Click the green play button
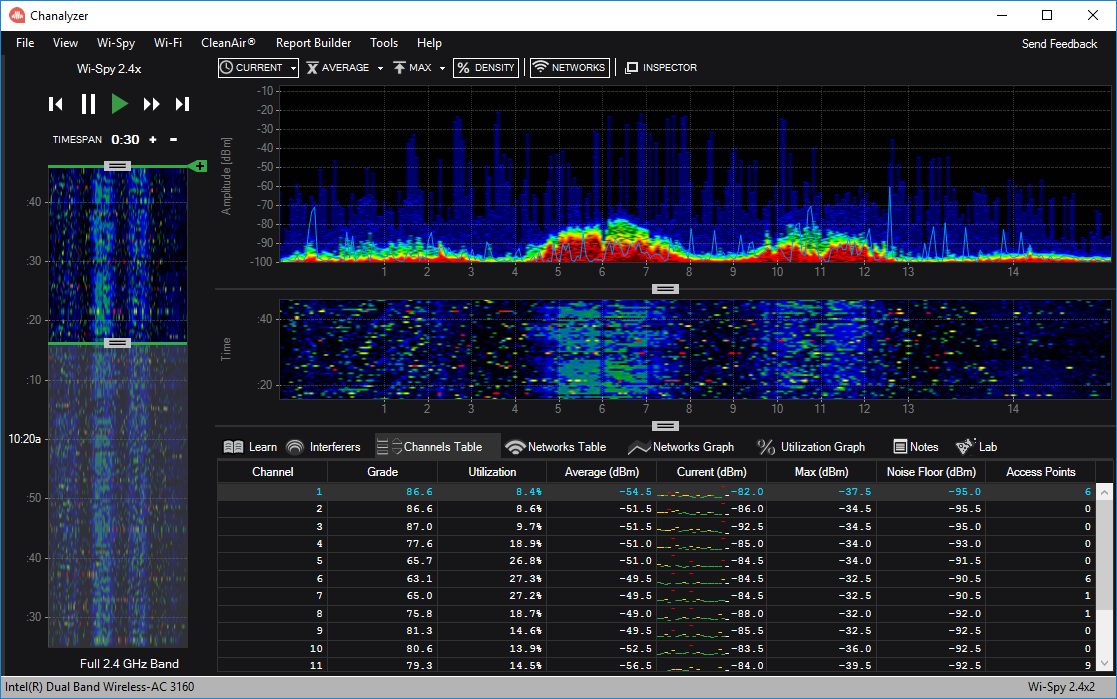The height and width of the screenshot is (699, 1117). point(119,104)
